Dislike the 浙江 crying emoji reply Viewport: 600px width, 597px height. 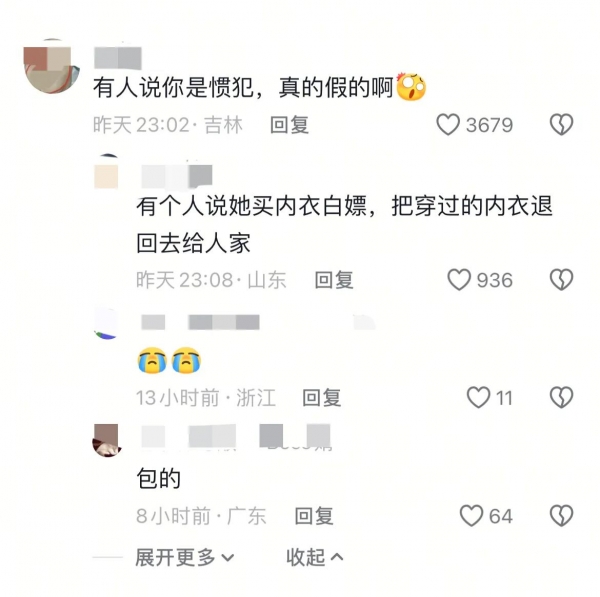click(x=561, y=397)
